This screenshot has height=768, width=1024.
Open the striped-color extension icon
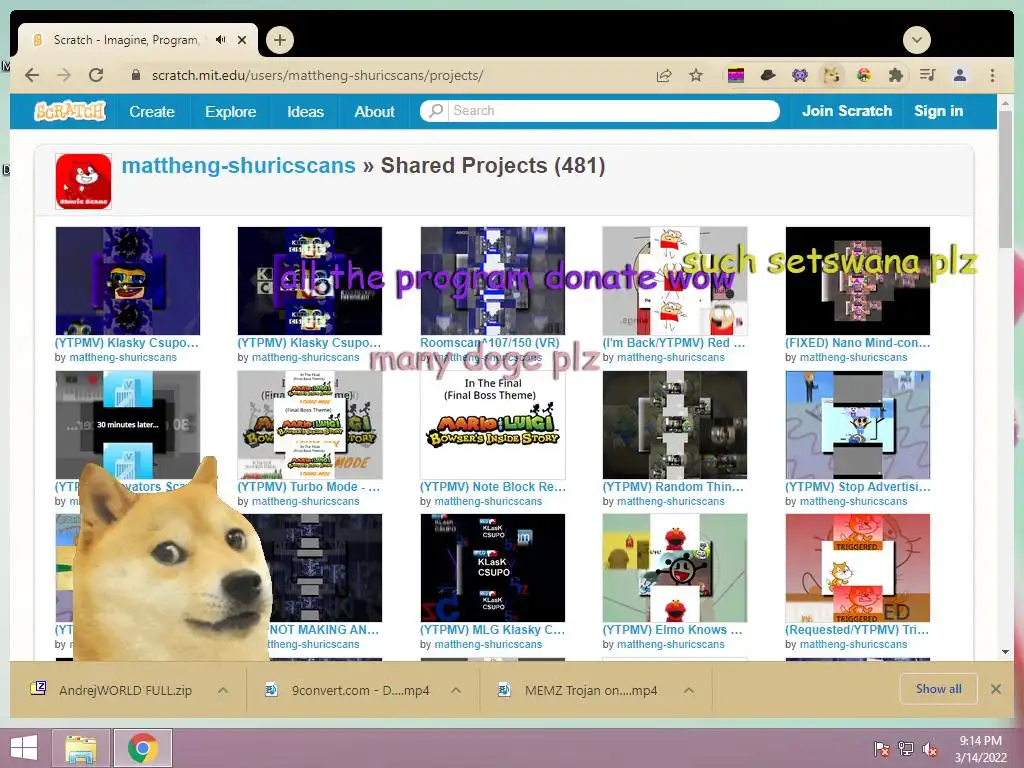pos(736,76)
